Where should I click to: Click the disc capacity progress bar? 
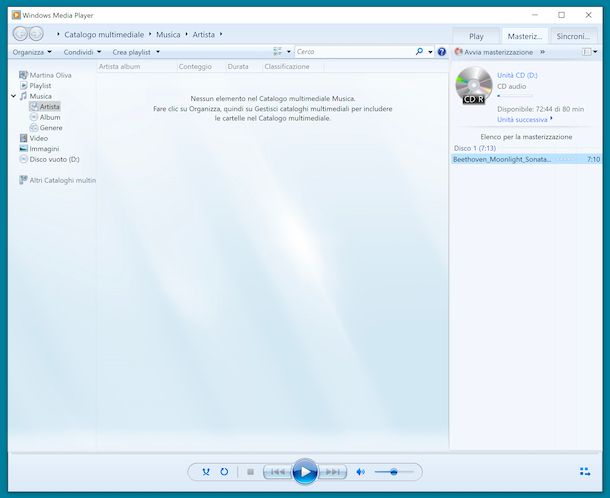tap(515, 96)
